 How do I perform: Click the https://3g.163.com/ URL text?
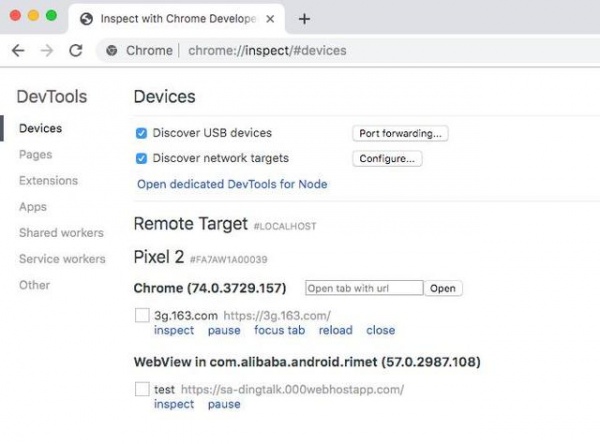coord(277,316)
